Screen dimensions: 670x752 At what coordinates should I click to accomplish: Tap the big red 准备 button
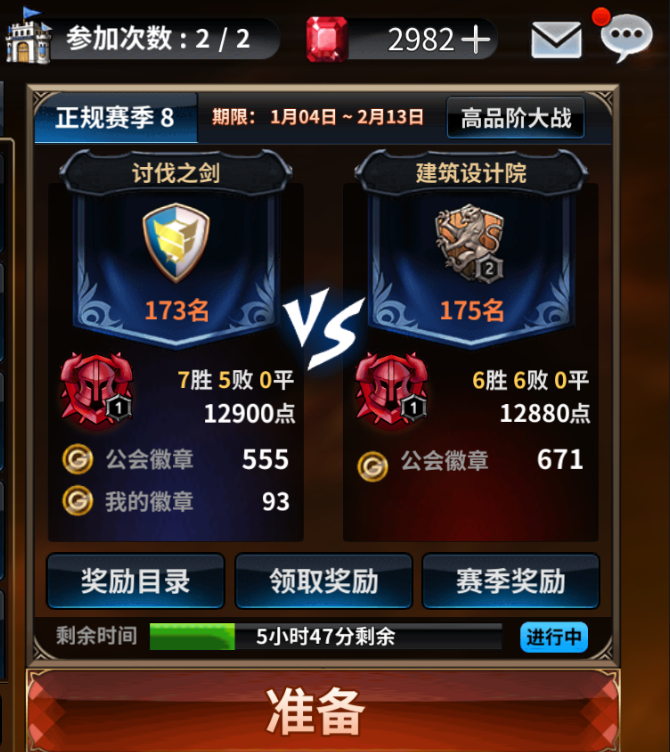tap(323, 711)
